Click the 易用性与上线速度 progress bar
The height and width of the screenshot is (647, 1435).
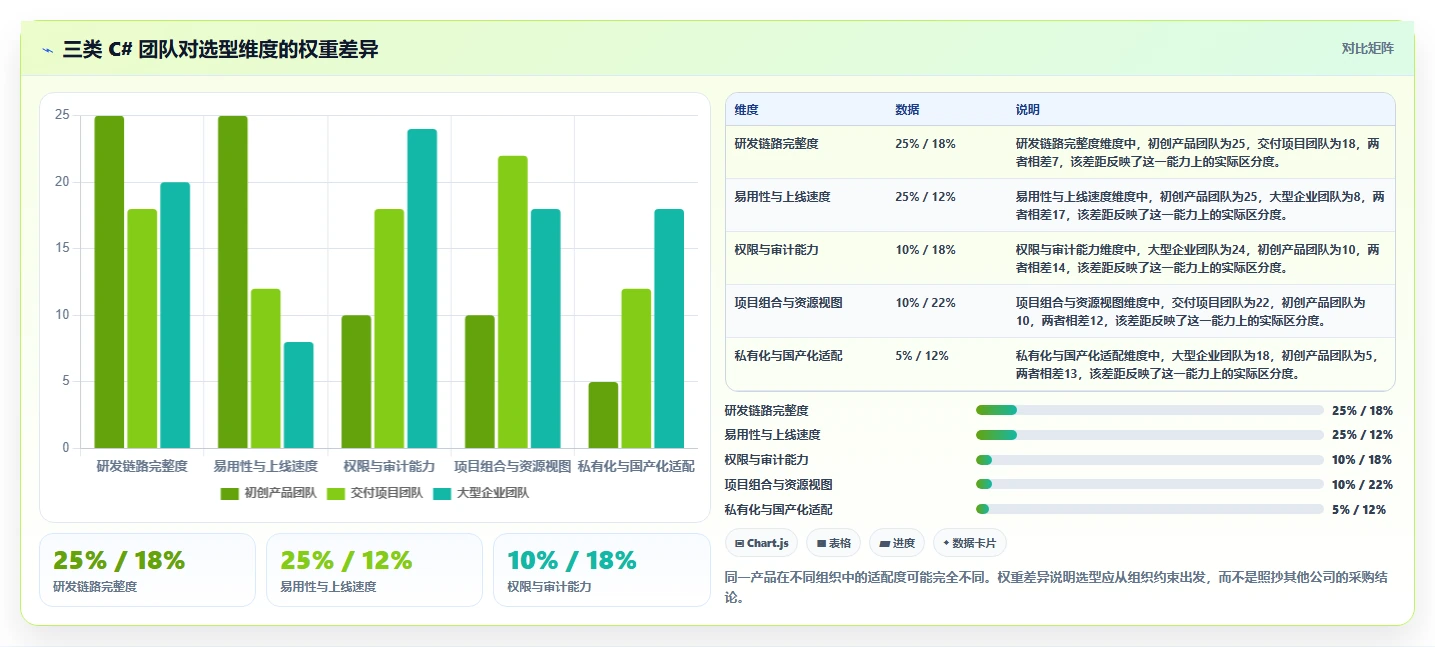(x=1150, y=435)
